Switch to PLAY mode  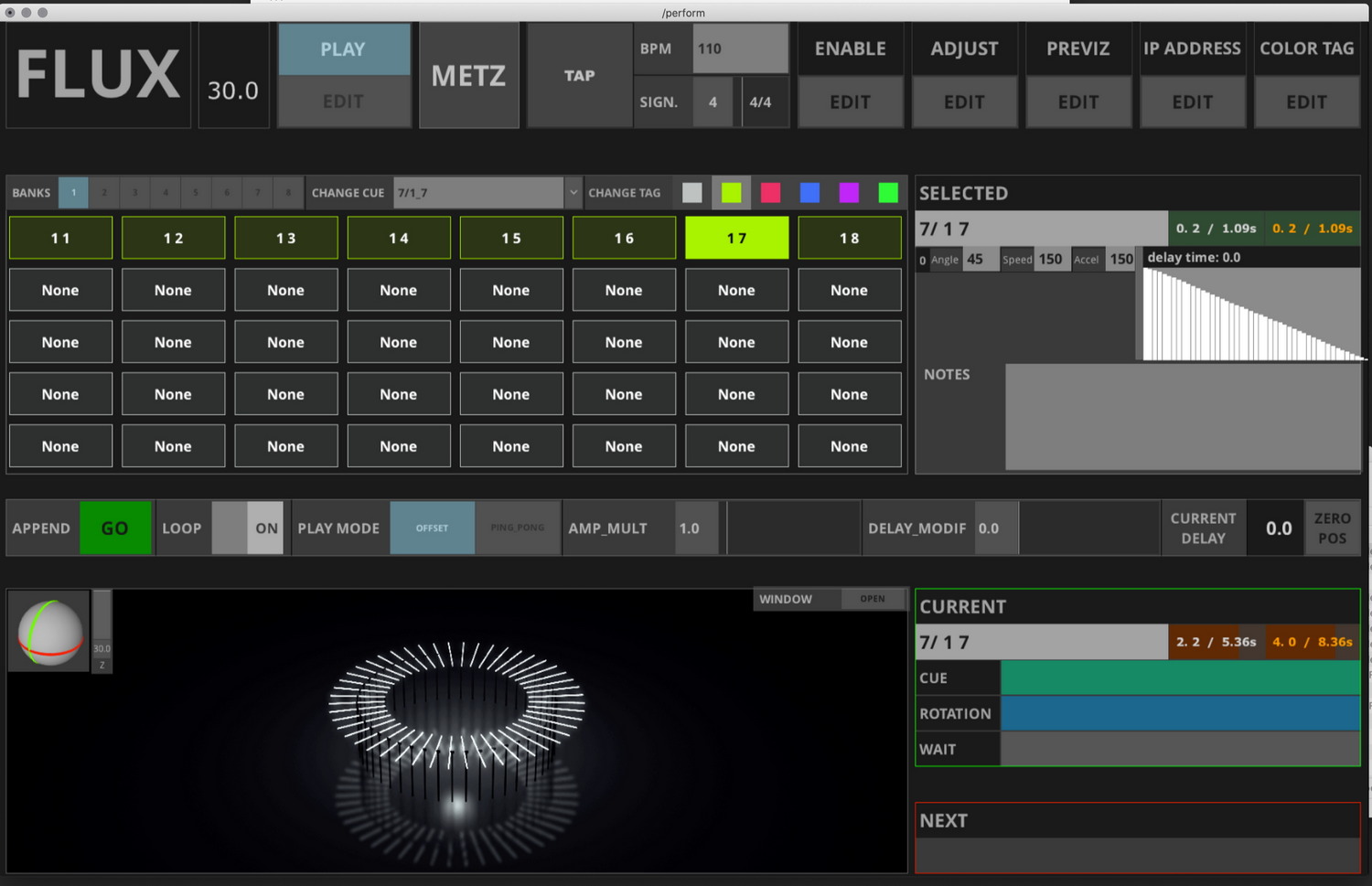pyautogui.click(x=344, y=49)
